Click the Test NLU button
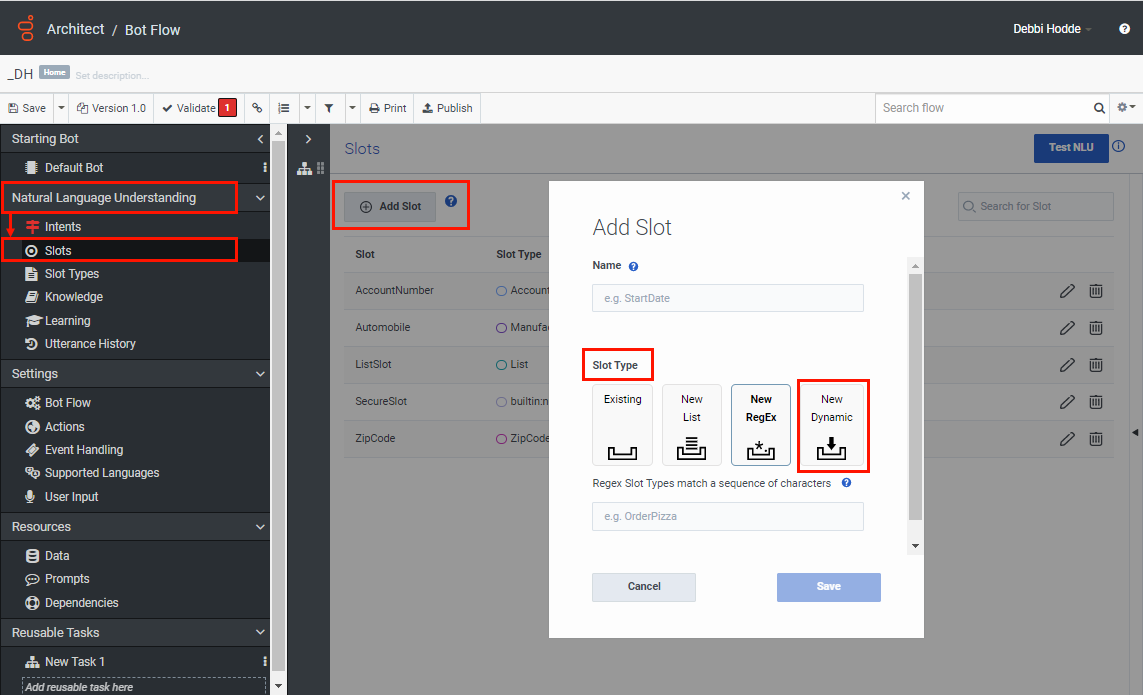This screenshot has width=1143, height=695. click(1071, 147)
